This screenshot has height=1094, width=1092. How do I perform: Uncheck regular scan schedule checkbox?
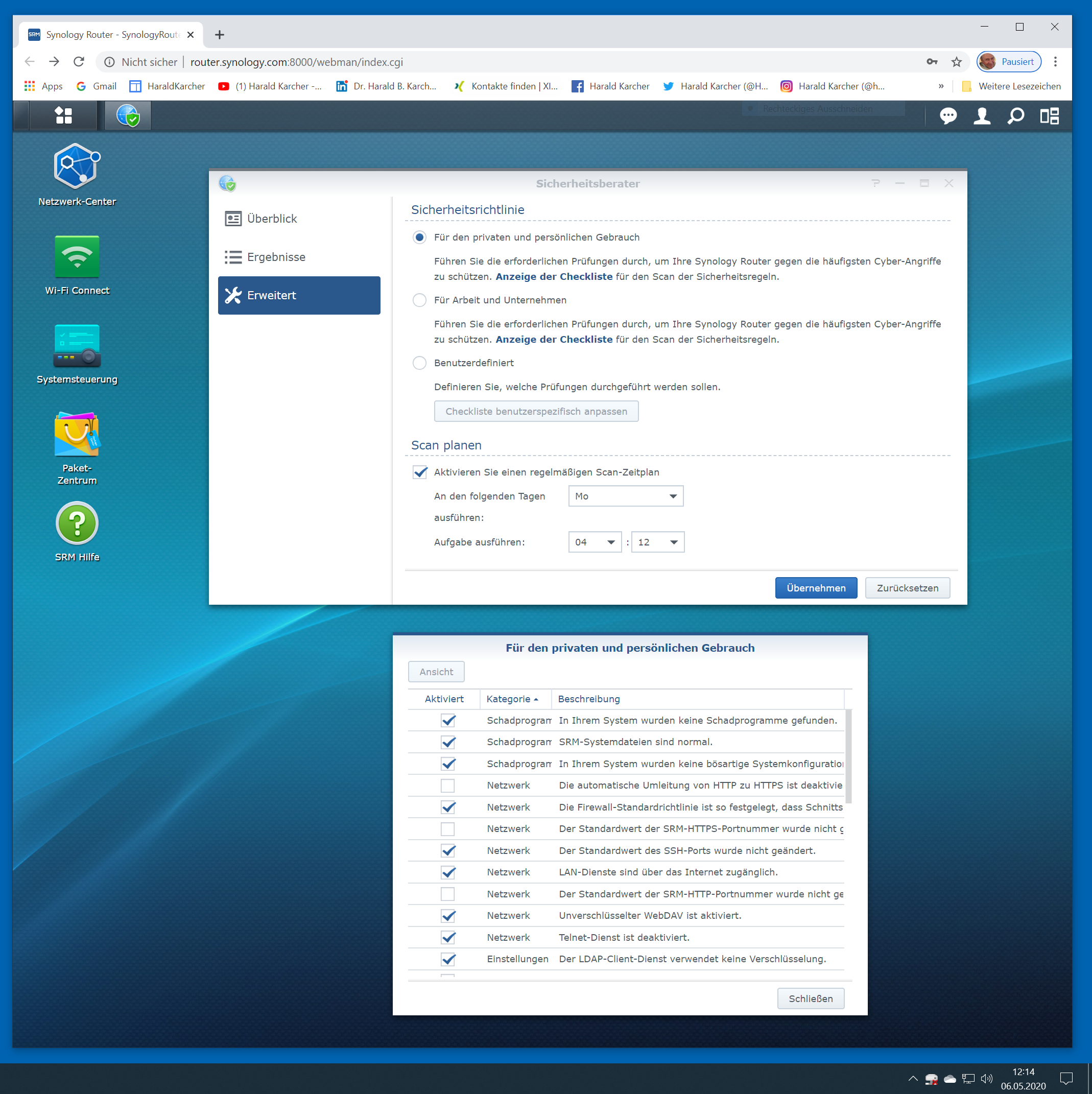click(x=420, y=472)
